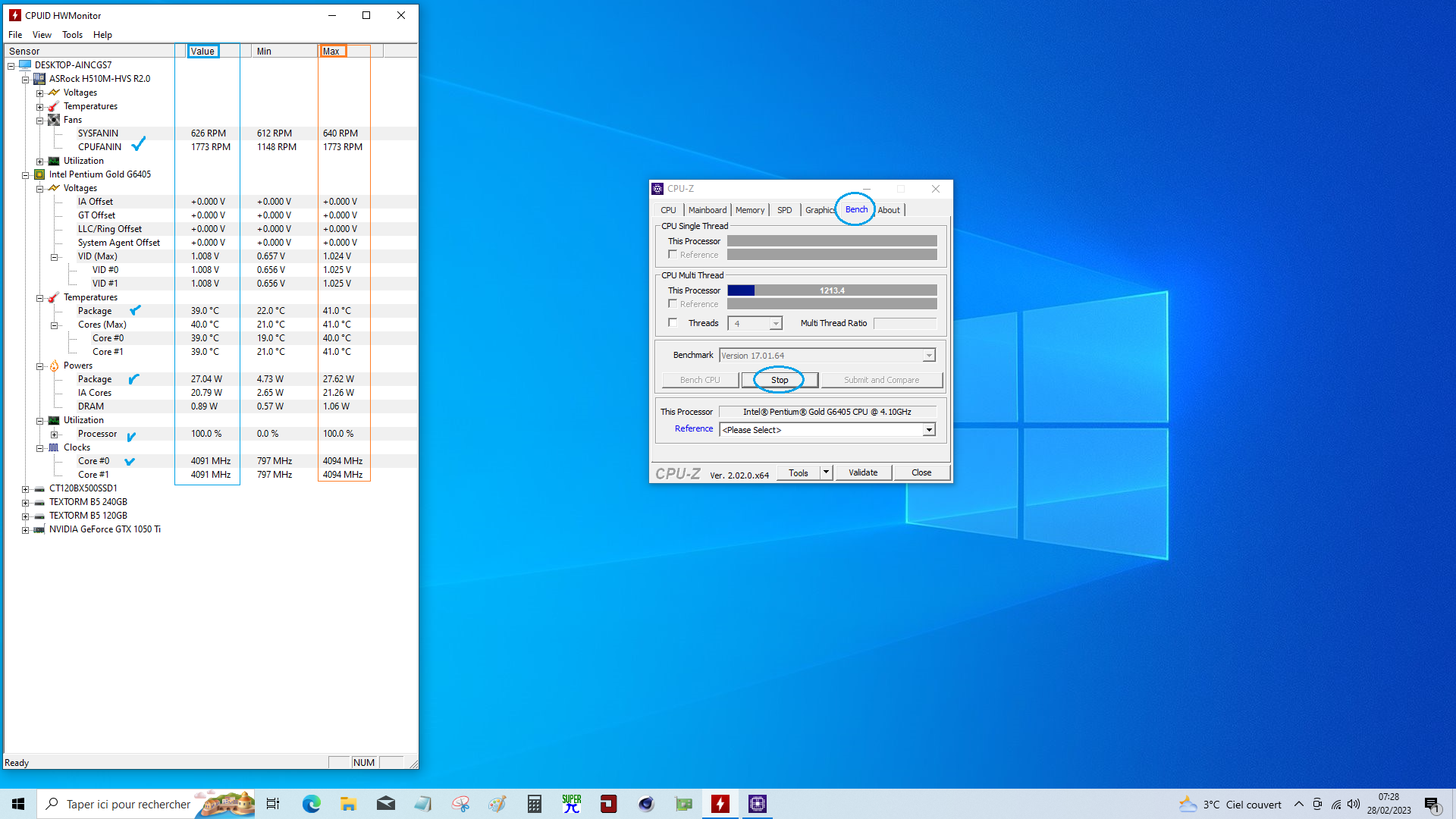This screenshot has height=819, width=1456.
Task: Open File Explorer from the taskbar
Action: pos(348,804)
